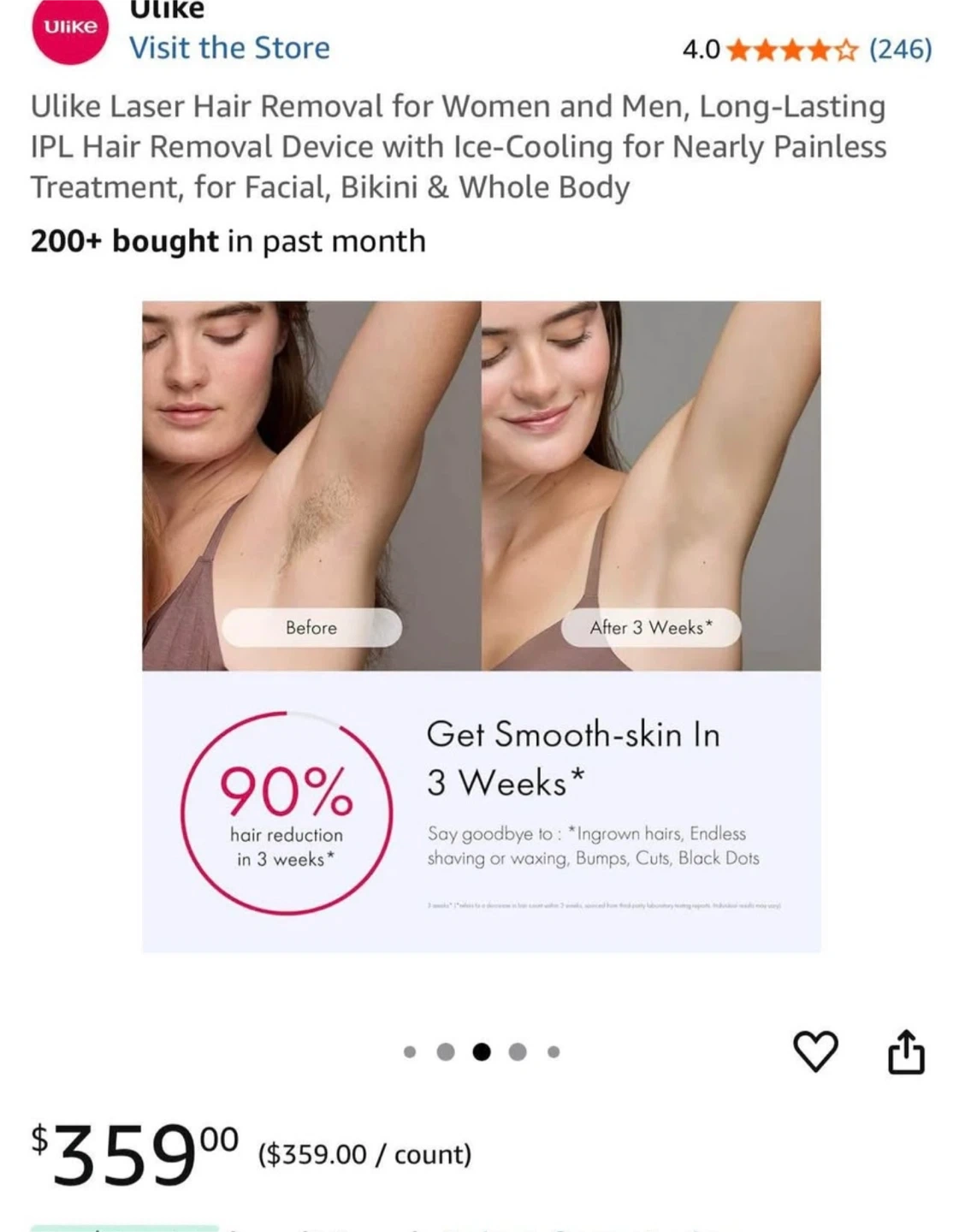The width and height of the screenshot is (965, 1232).
Task: Open the before and after product image
Action: 482,626
